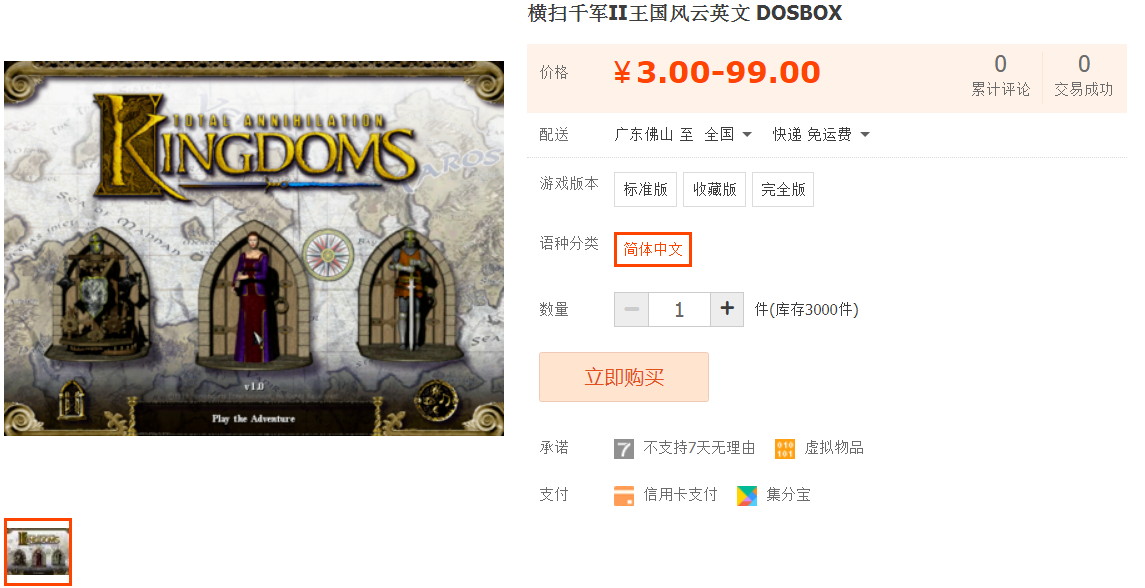Click the 虚拟物品 label text
Image resolution: width=1145 pixels, height=588 pixels.
point(834,447)
